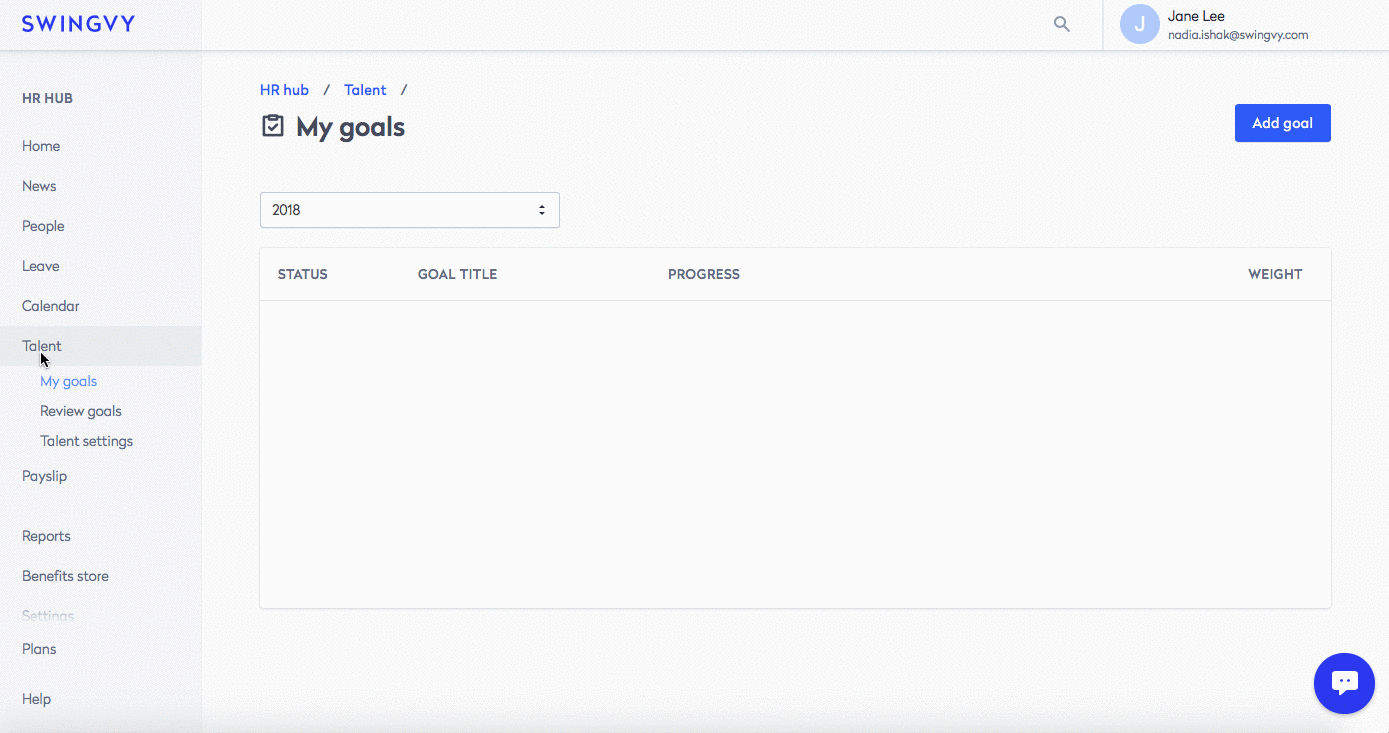Open Talent breadcrumb link
This screenshot has width=1389, height=733.
click(x=365, y=90)
